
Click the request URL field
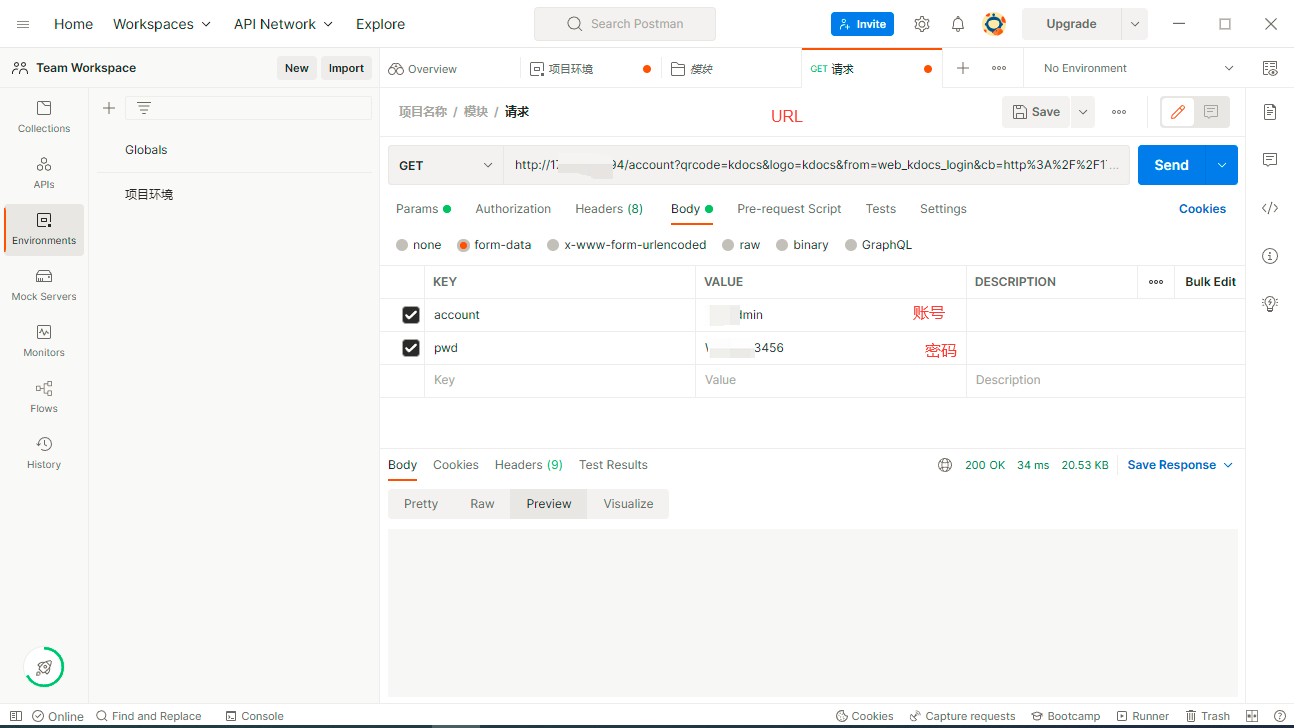816,165
